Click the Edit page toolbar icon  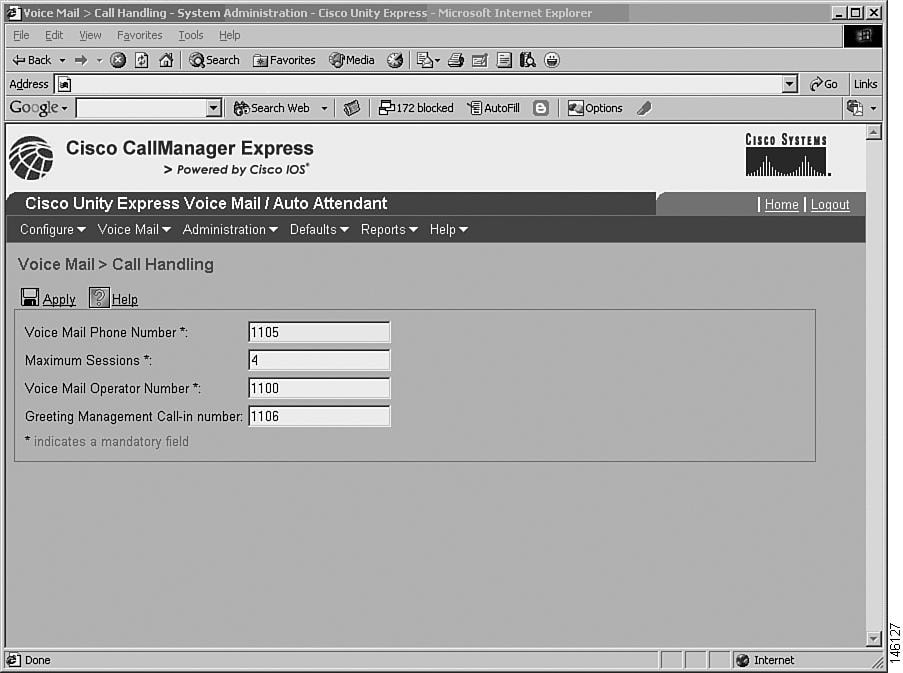[x=480, y=60]
